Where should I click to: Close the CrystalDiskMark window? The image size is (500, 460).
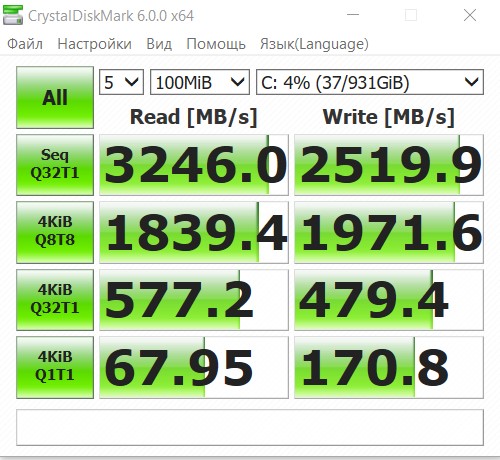[470, 15]
